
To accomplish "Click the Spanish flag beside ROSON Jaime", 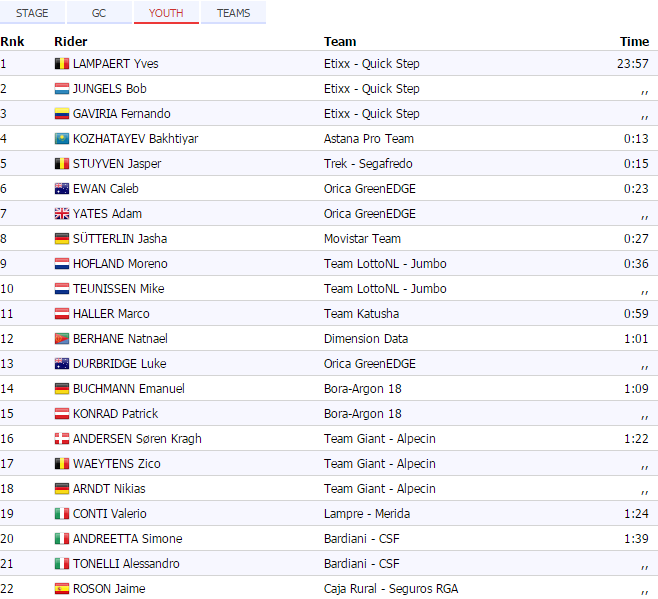I will click(62, 589).
